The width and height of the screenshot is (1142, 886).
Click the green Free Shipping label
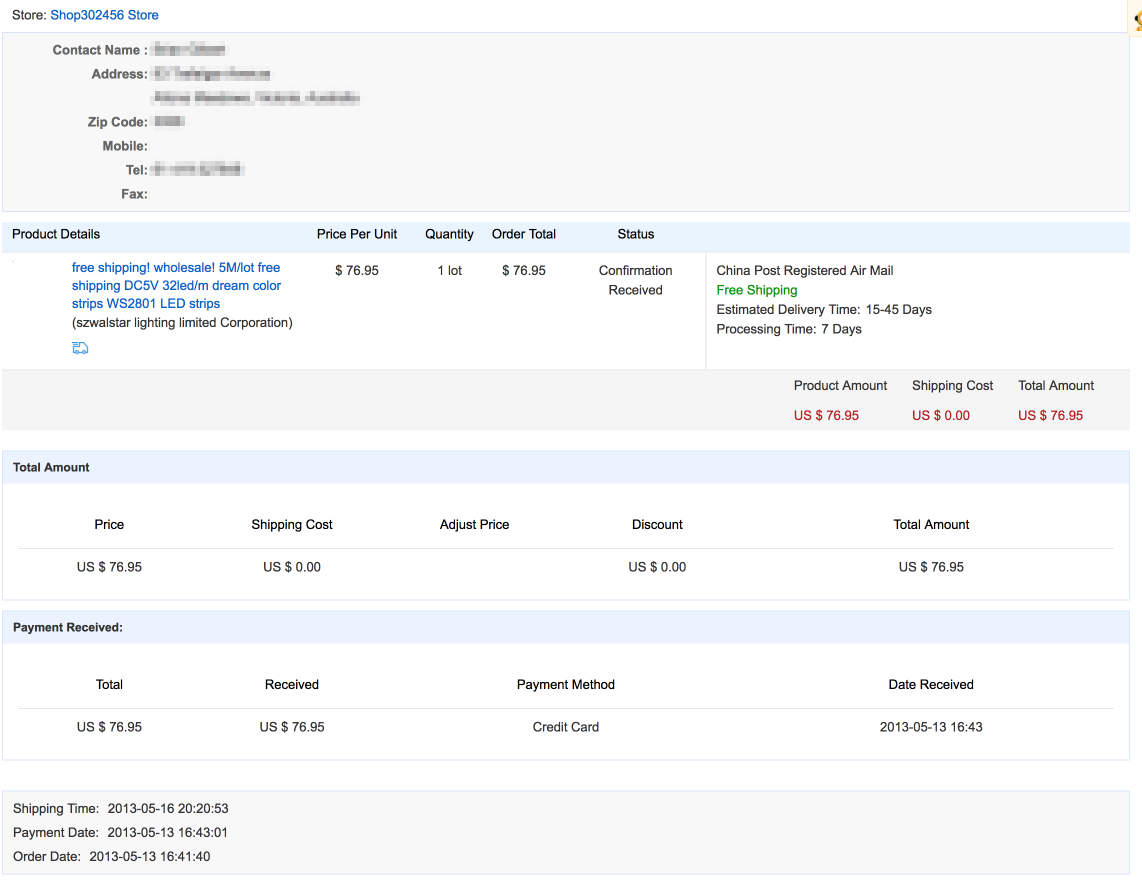(x=757, y=290)
